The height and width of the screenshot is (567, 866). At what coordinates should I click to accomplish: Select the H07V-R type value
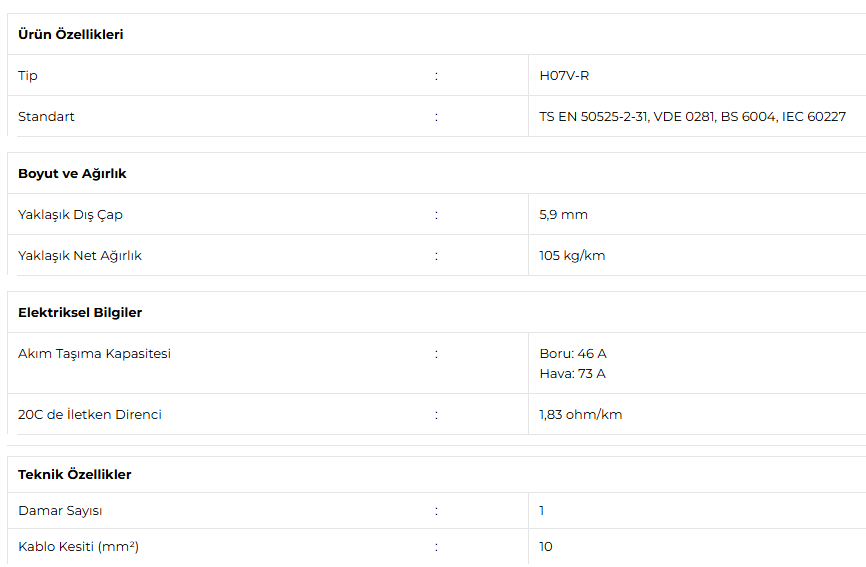[x=564, y=76]
